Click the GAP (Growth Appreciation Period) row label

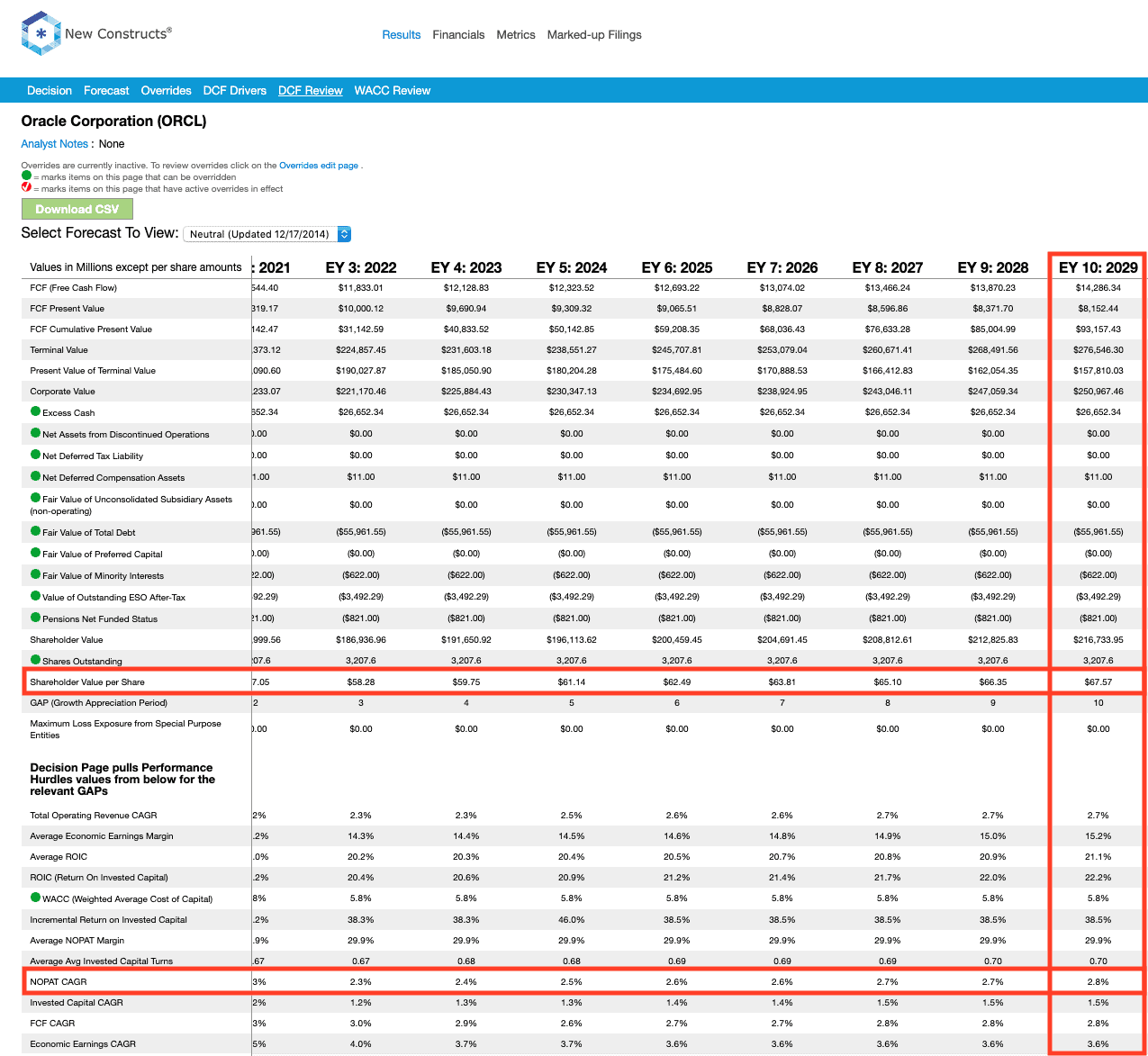point(99,703)
